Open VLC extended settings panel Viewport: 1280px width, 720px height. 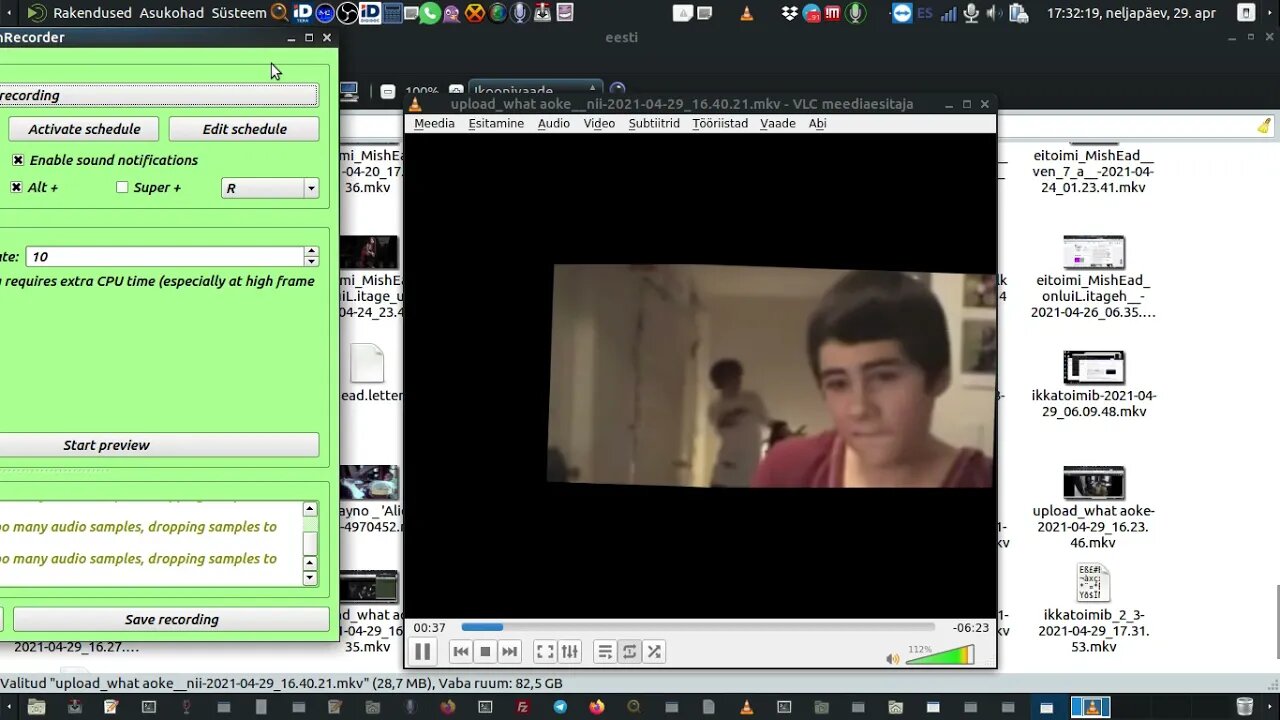click(x=570, y=652)
